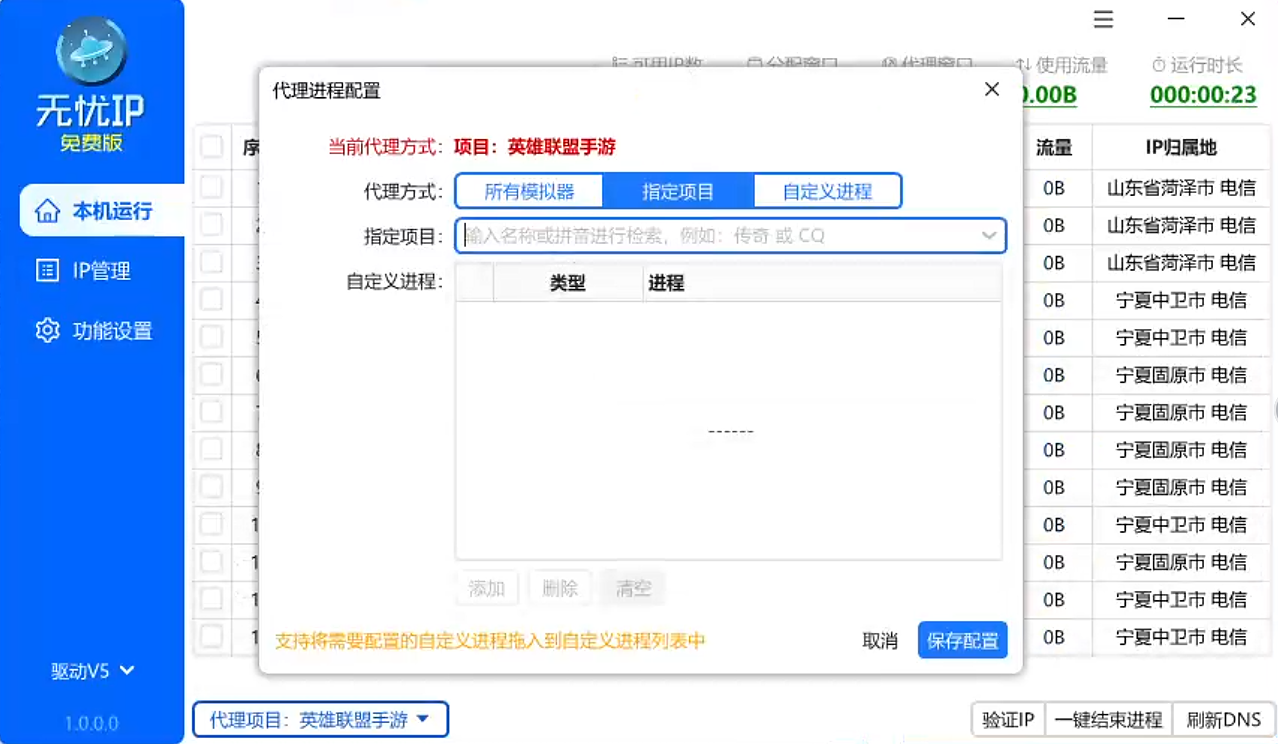Click the 流量 column header
The width and height of the screenshot is (1278, 744).
(x=1054, y=148)
